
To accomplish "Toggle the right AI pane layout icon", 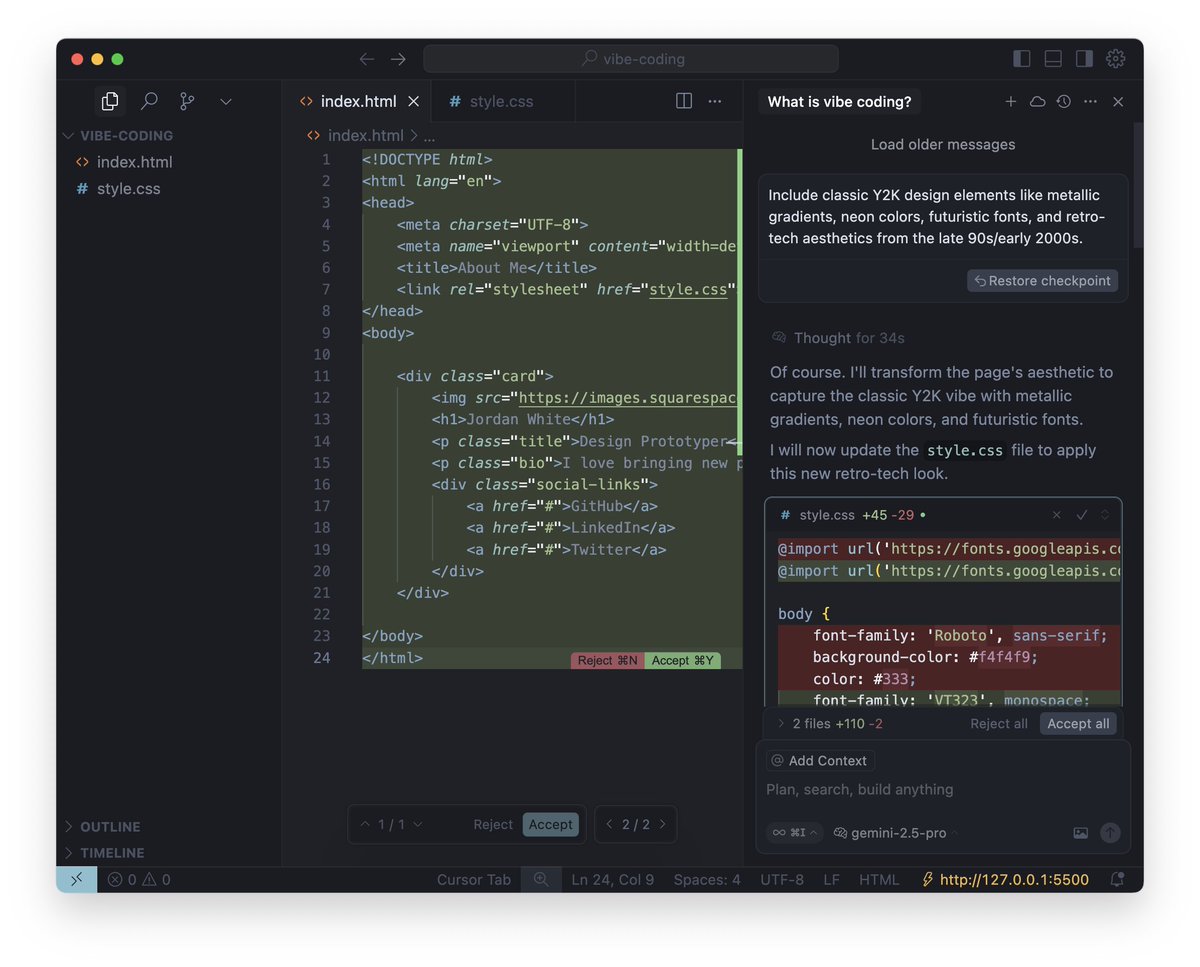I will pos(1084,59).
